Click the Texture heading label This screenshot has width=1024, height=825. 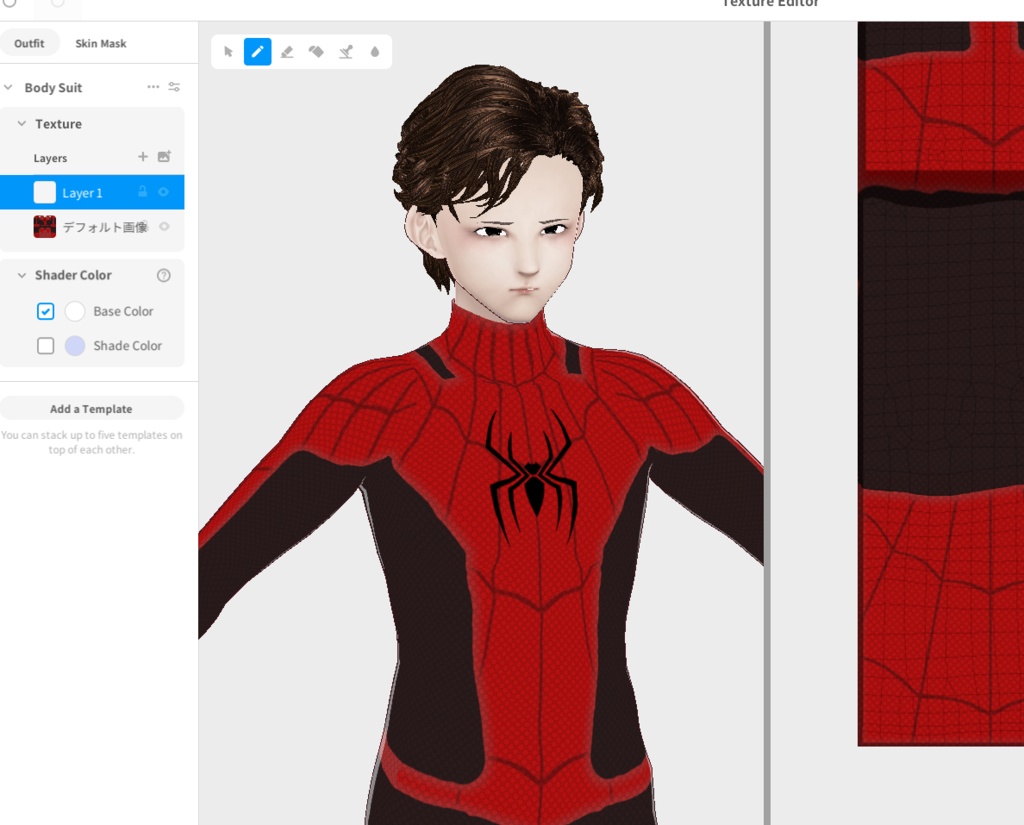[x=58, y=124]
